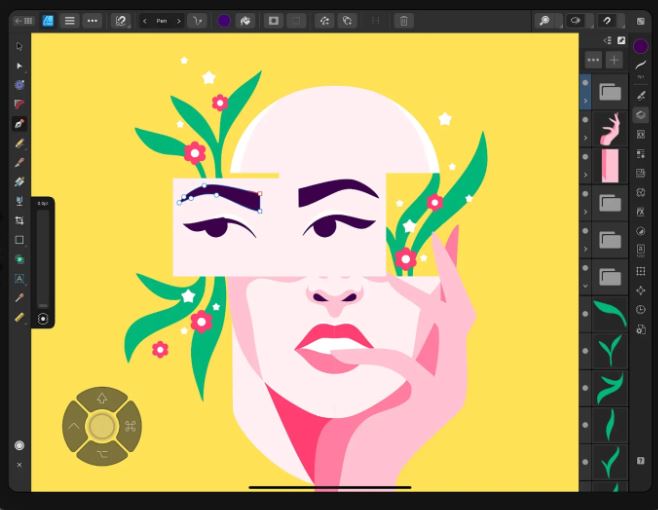The width and height of the screenshot is (658, 510).
Task: Tap the Command modifier on command controller
Action: [131, 426]
